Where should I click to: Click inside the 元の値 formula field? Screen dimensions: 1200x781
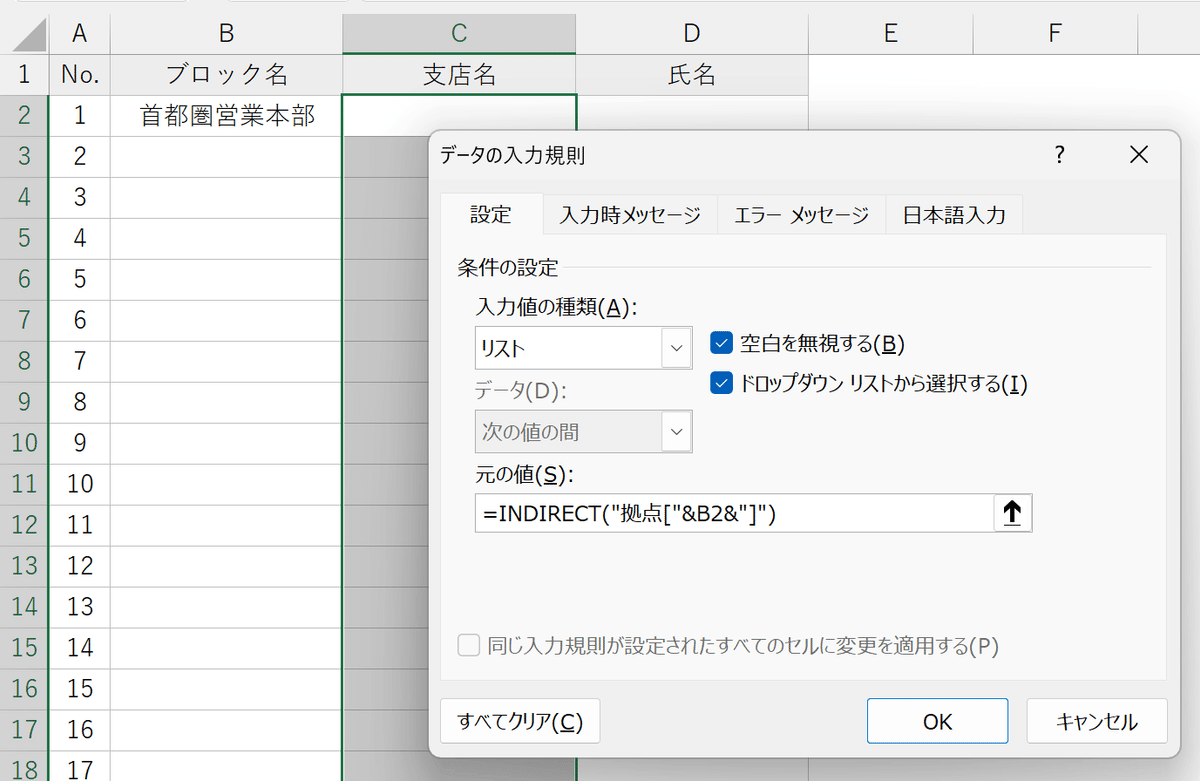tap(733, 514)
